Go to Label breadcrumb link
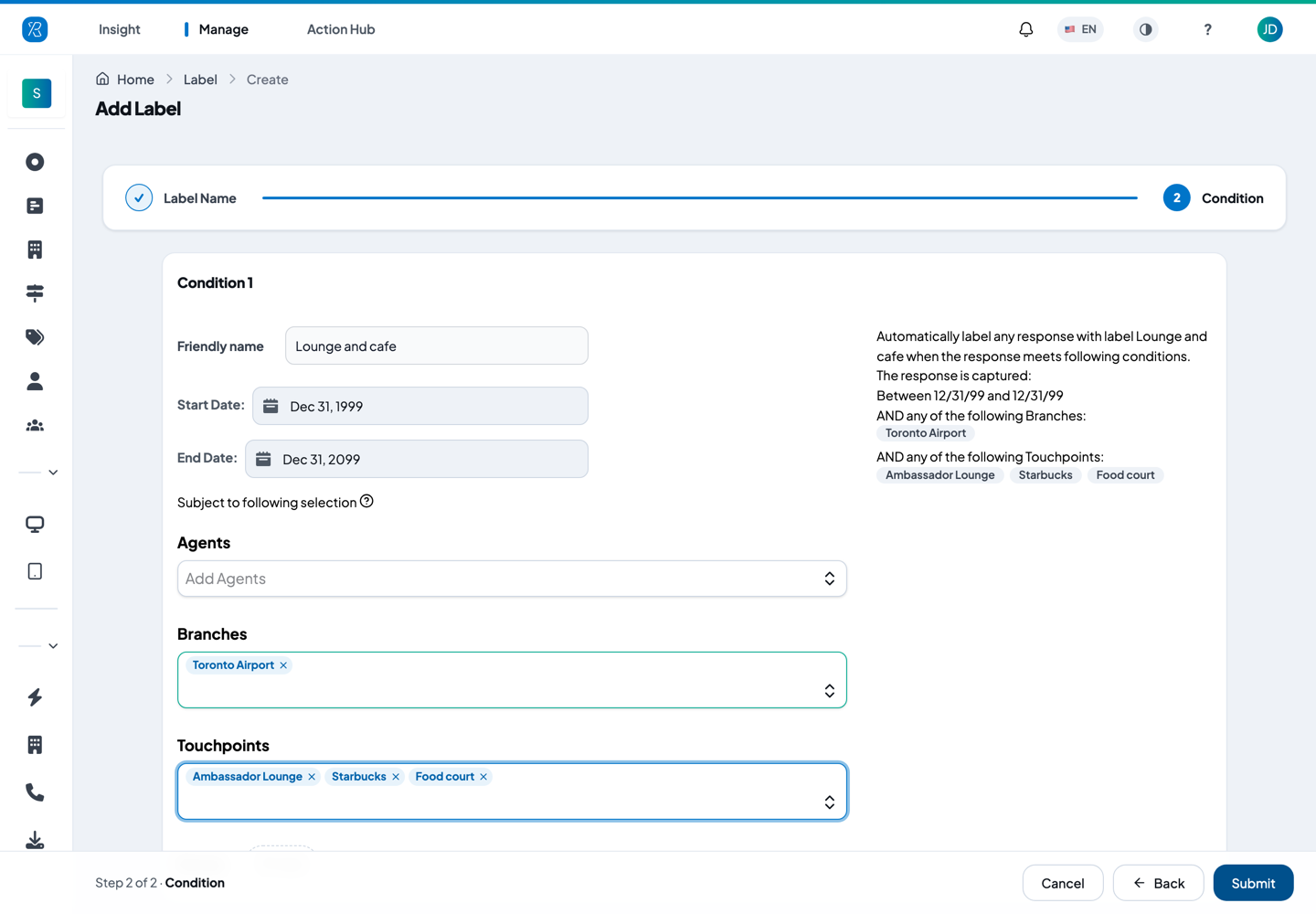Viewport: 1316px width, 914px height. [200, 80]
